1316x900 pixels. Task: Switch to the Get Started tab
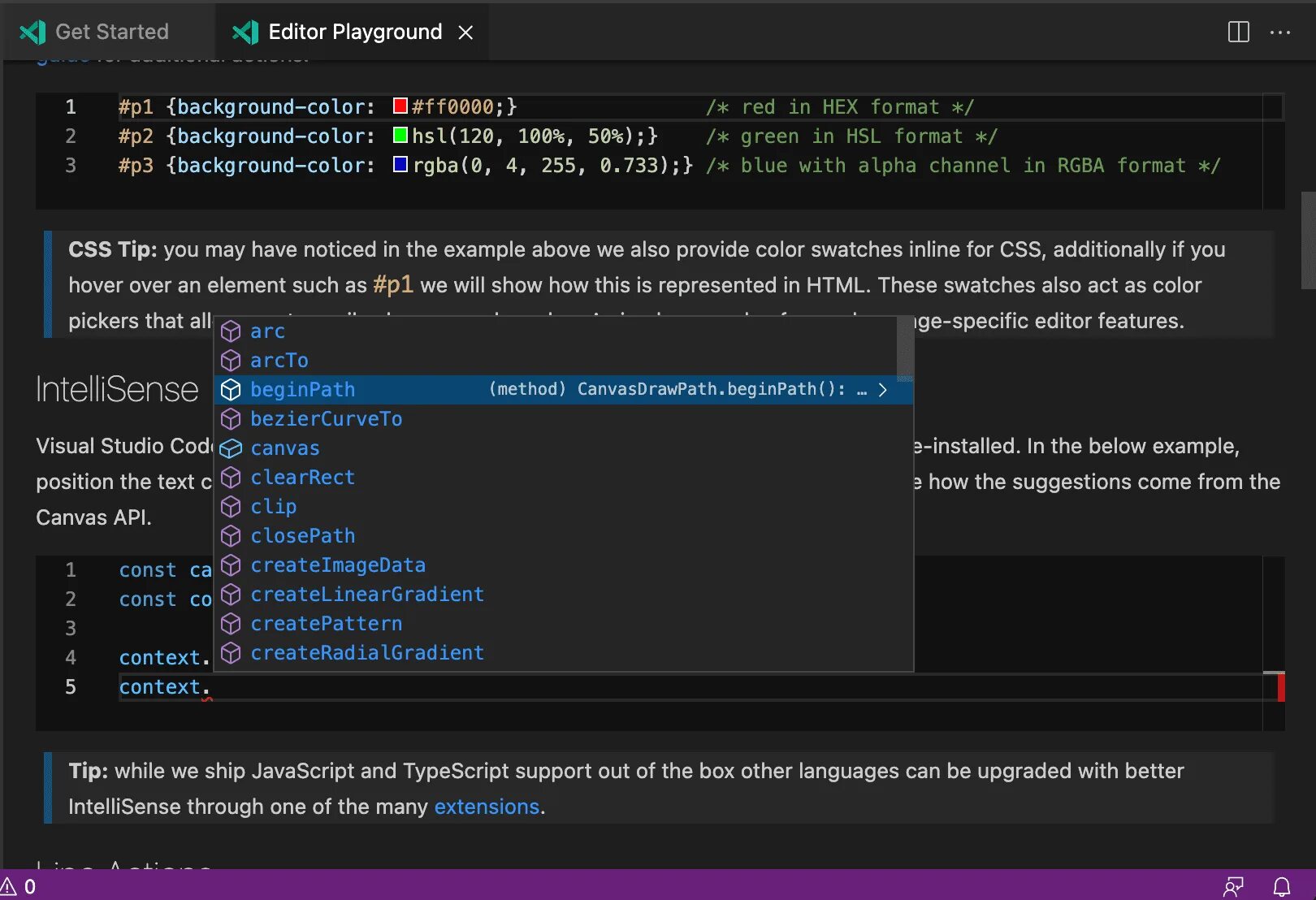[108, 32]
